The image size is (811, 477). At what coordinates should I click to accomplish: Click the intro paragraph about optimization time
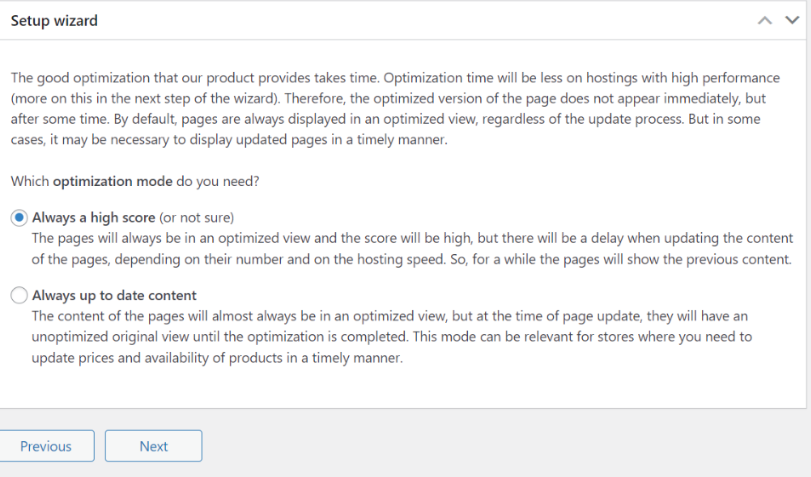pyautogui.click(x=396, y=109)
